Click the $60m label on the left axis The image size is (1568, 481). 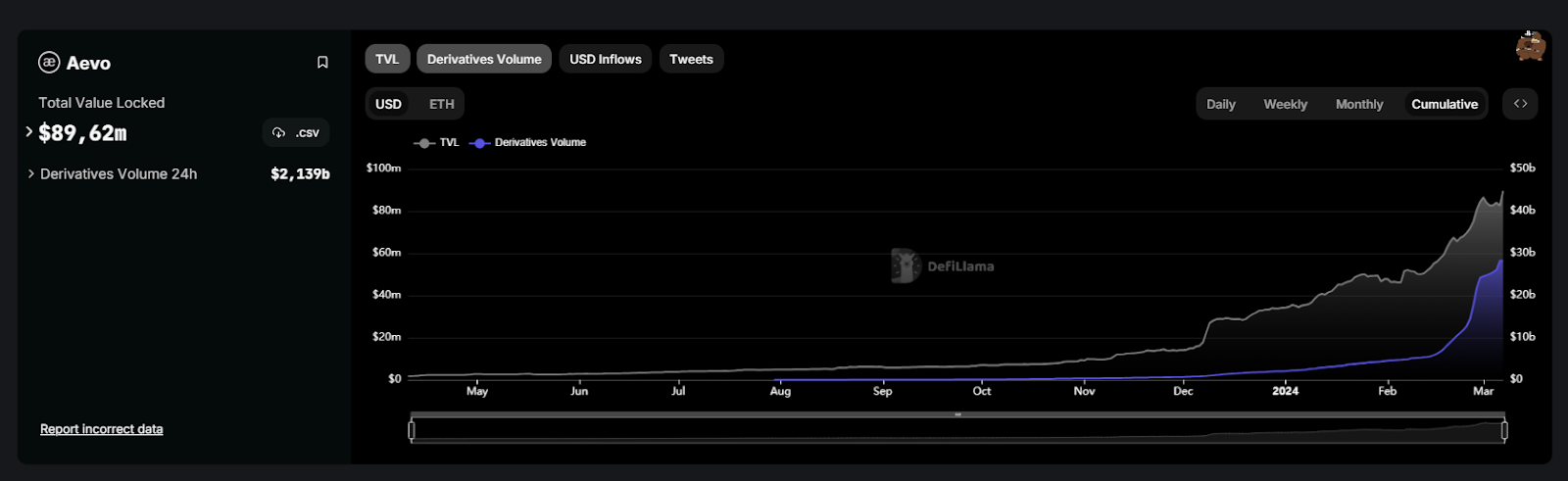(386, 253)
